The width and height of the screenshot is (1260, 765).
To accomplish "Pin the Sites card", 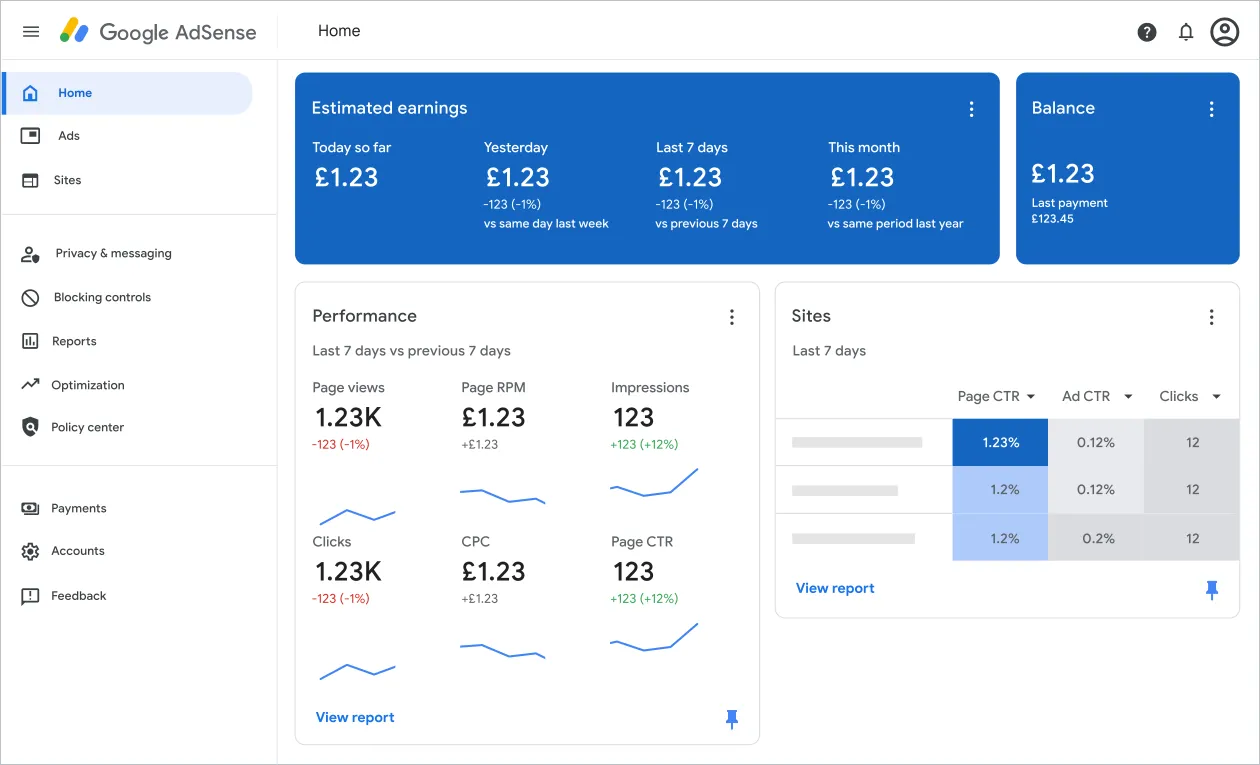I will pyautogui.click(x=1212, y=590).
